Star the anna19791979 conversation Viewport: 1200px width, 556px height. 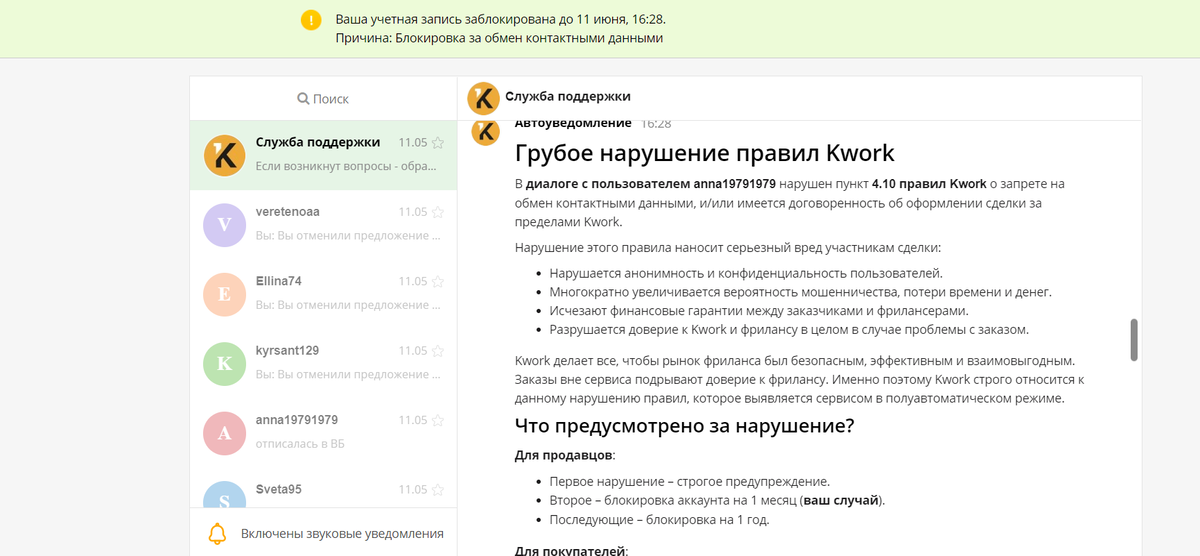pyautogui.click(x=437, y=420)
